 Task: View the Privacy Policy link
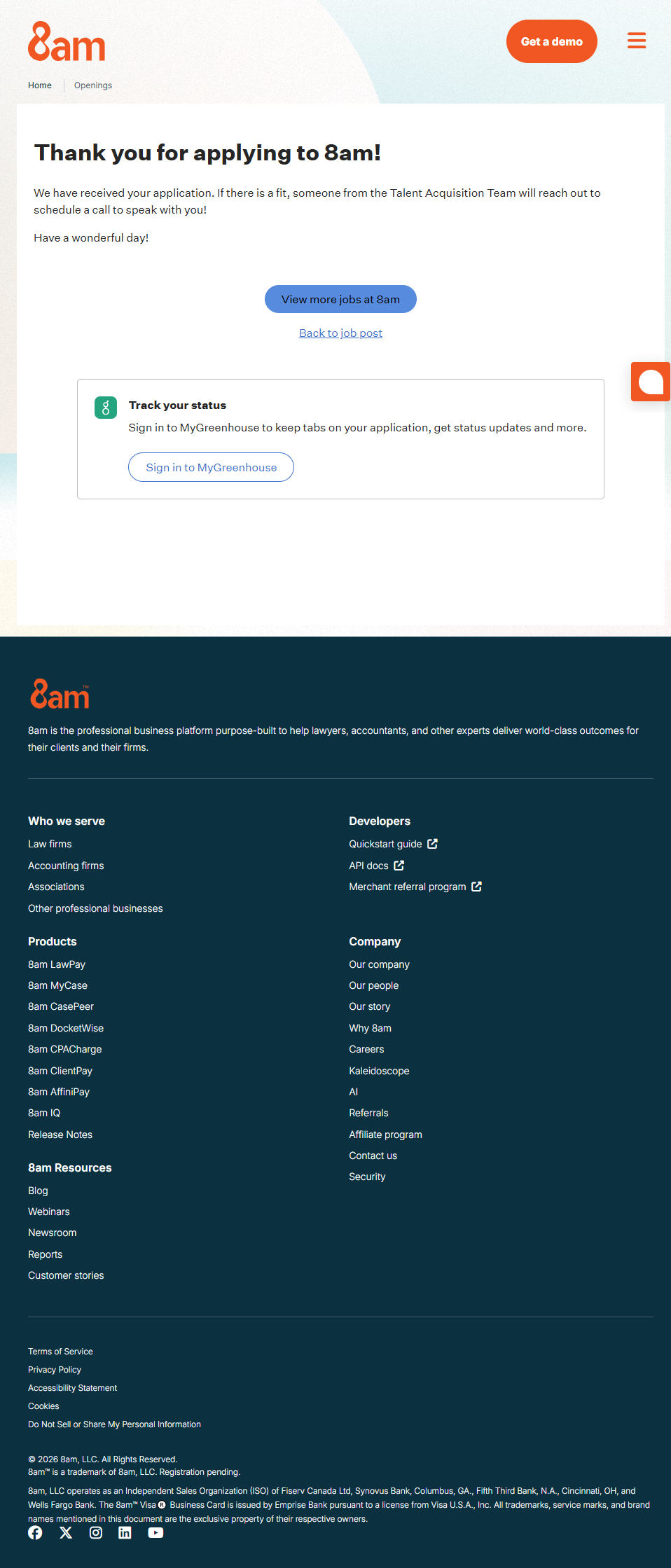[x=55, y=1370]
